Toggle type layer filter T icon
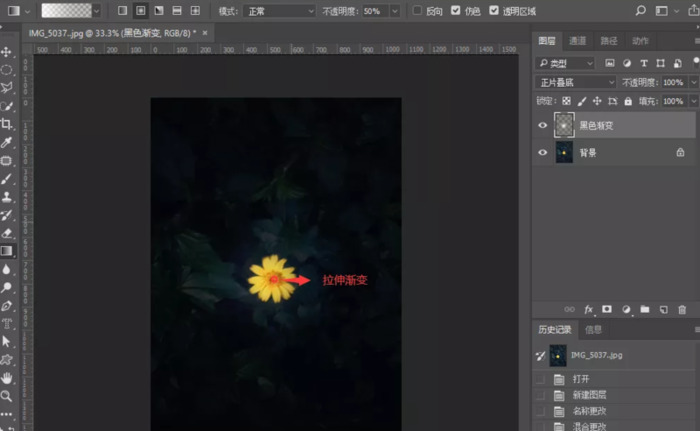700x431 pixels. pyautogui.click(x=644, y=63)
